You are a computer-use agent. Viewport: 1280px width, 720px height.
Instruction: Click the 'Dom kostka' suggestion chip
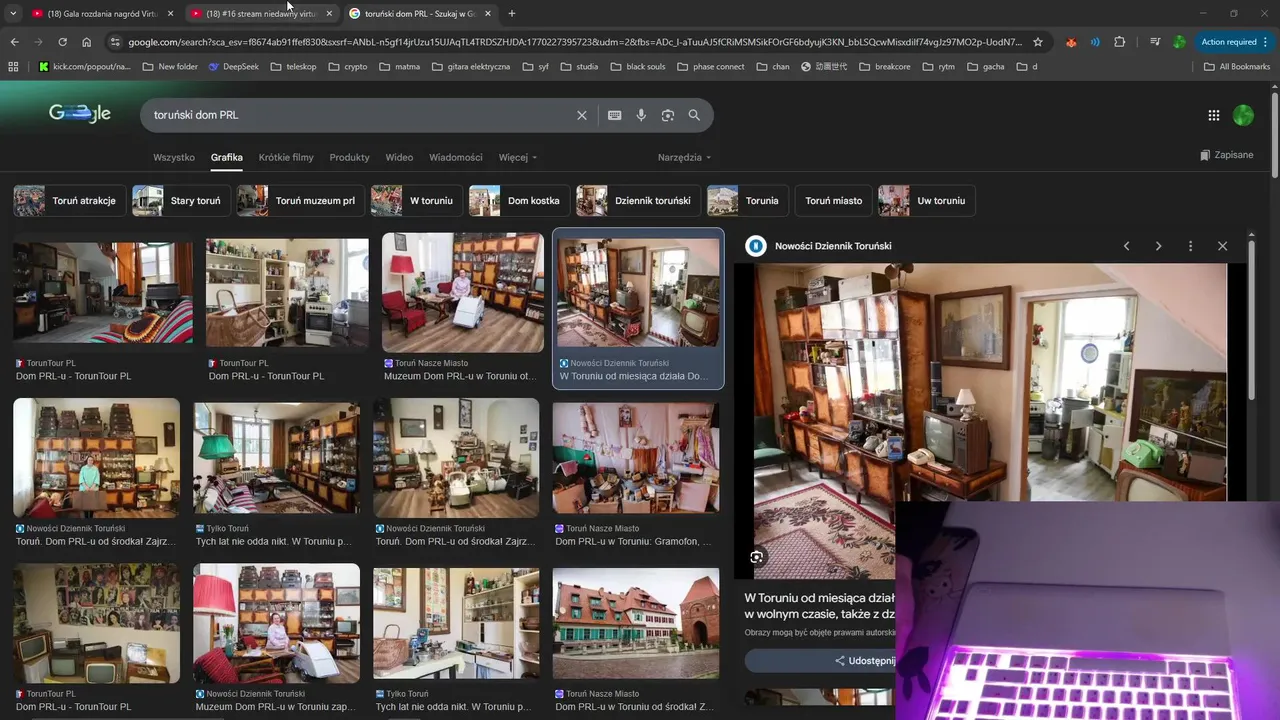pos(519,200)
